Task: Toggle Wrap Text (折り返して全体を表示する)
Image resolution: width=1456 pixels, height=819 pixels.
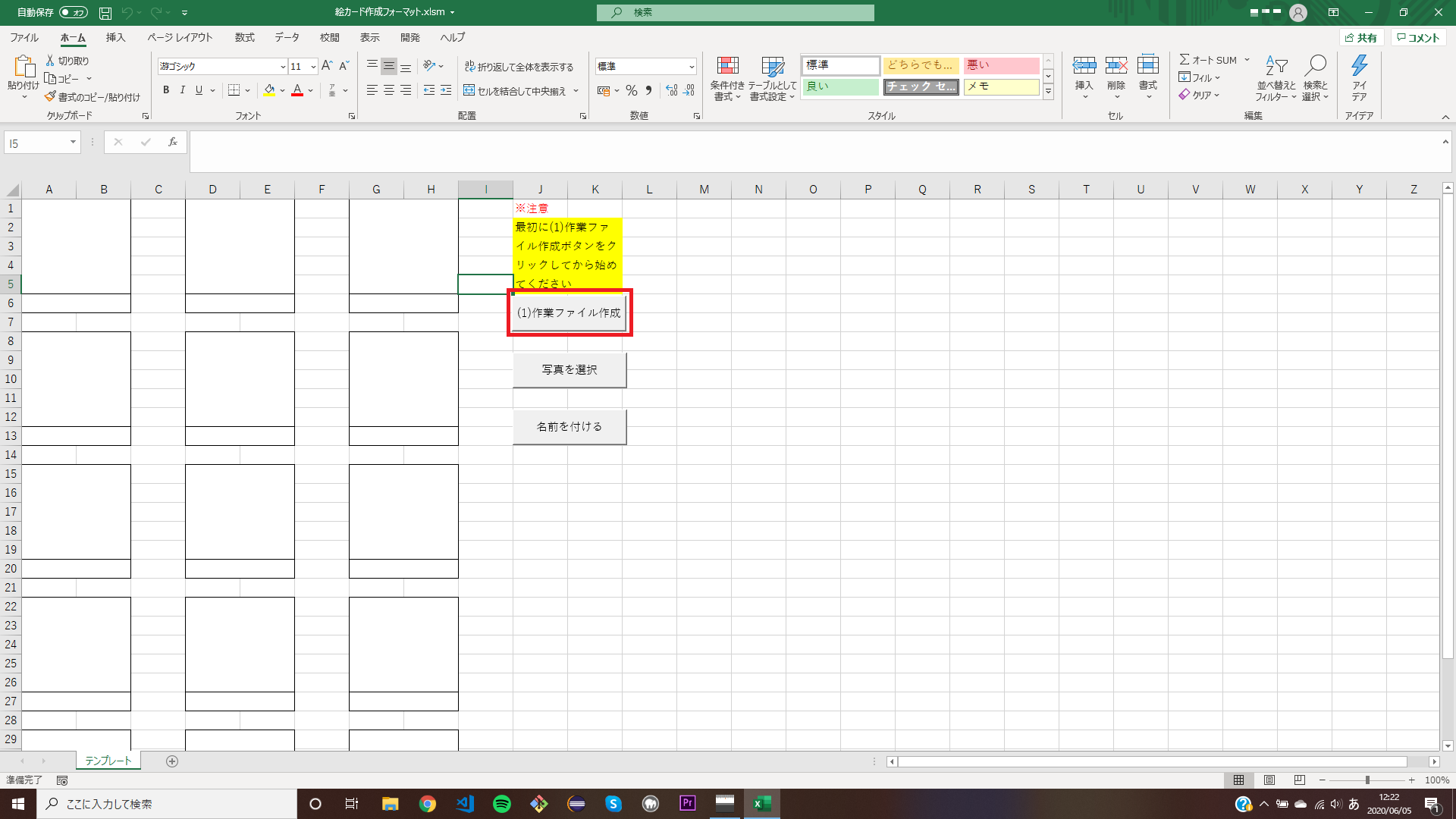Action: point(519,67)
